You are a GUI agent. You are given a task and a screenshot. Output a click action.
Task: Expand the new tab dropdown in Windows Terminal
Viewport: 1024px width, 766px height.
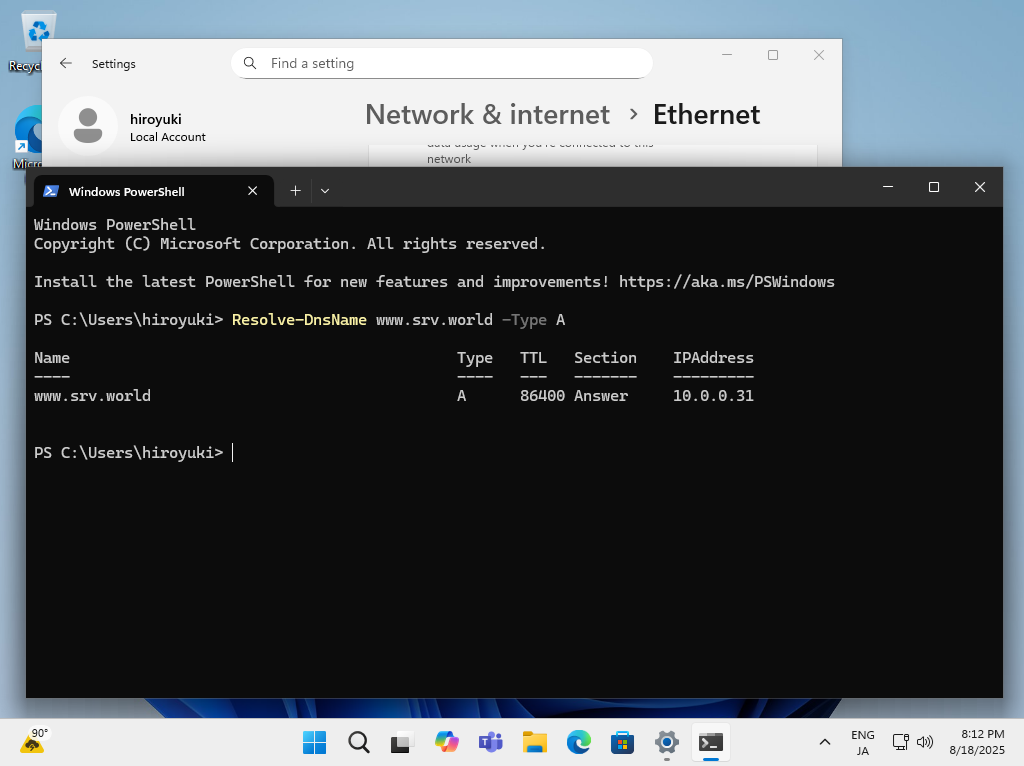pos(324,190)
